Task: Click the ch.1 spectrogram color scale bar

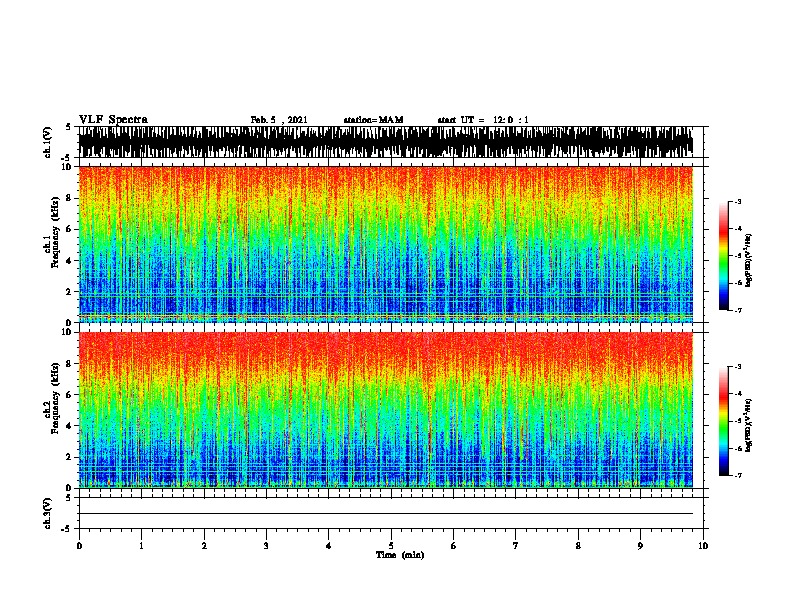Action: tap(724, 256)
